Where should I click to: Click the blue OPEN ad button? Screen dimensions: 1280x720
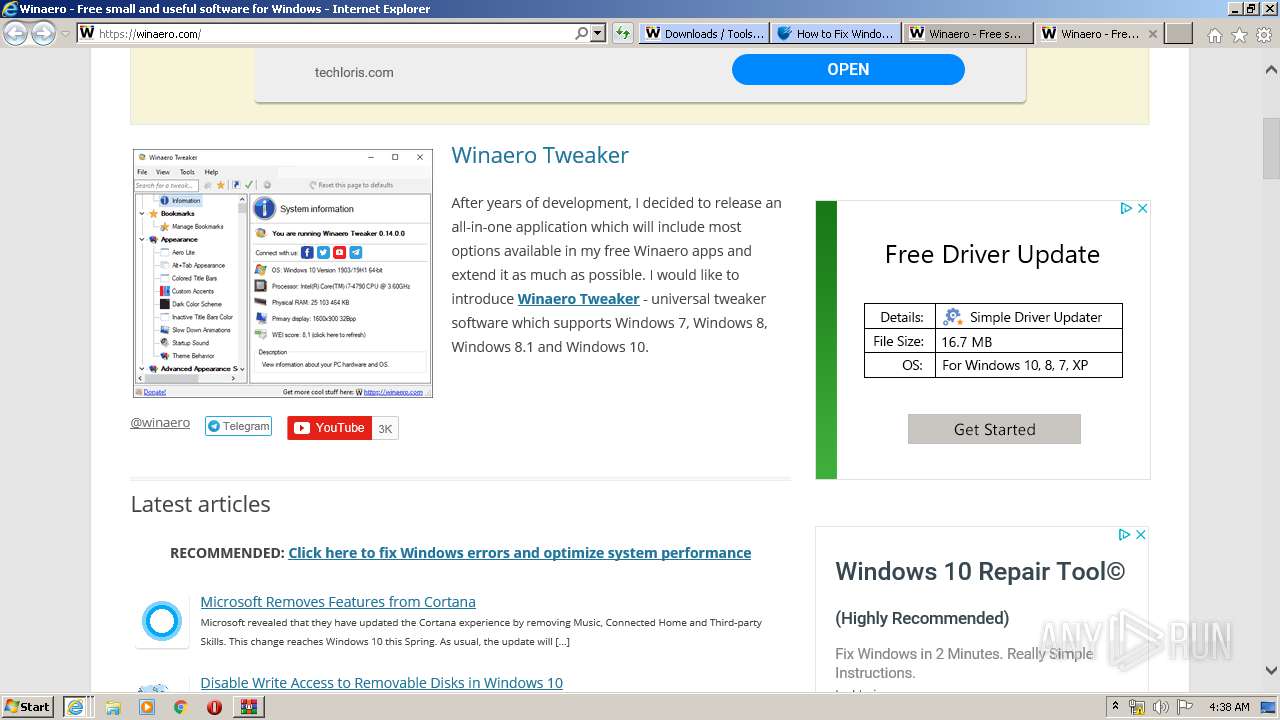[x=848, y=69]
